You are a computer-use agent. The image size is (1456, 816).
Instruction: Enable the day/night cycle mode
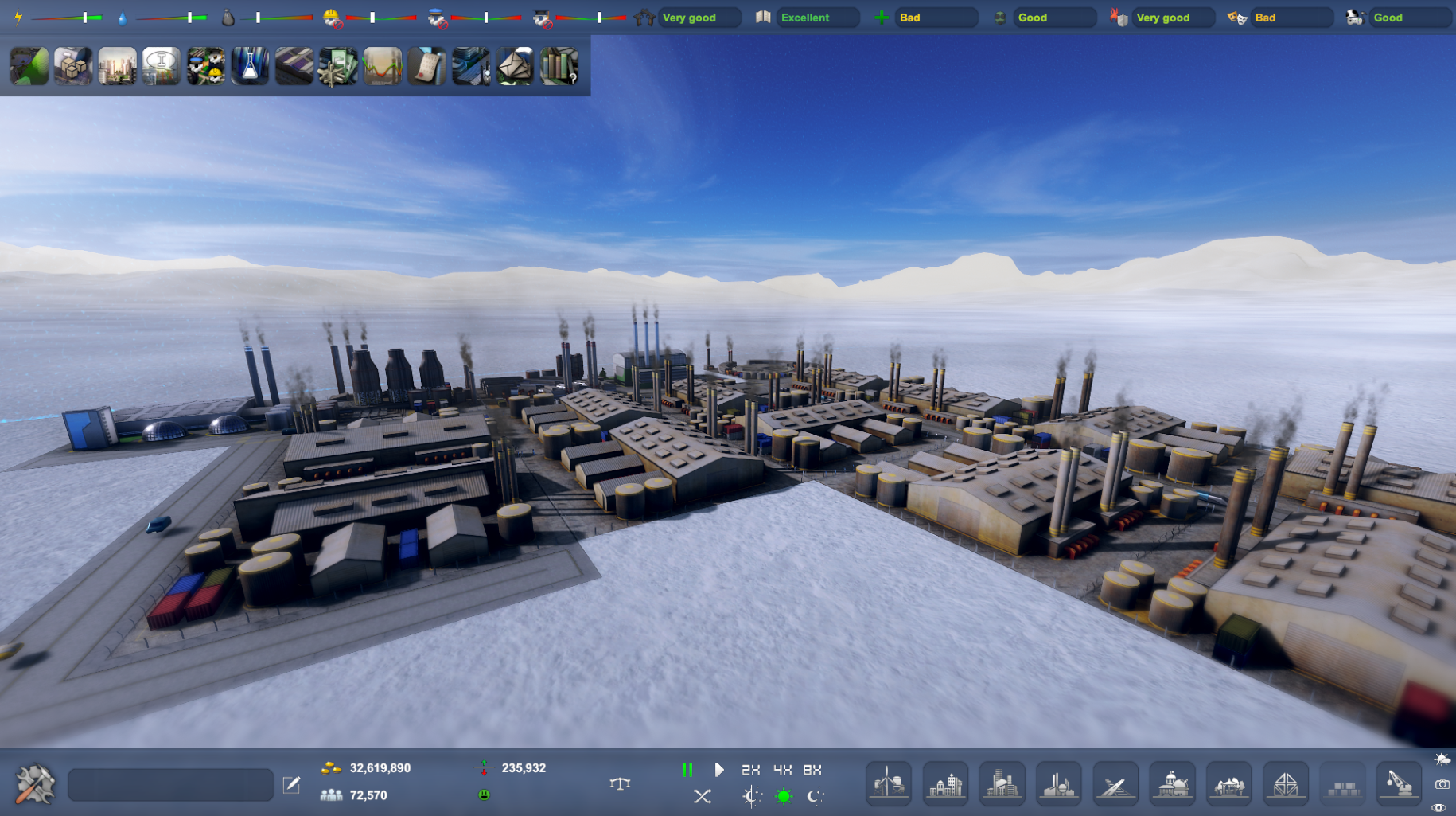point(751,796)
